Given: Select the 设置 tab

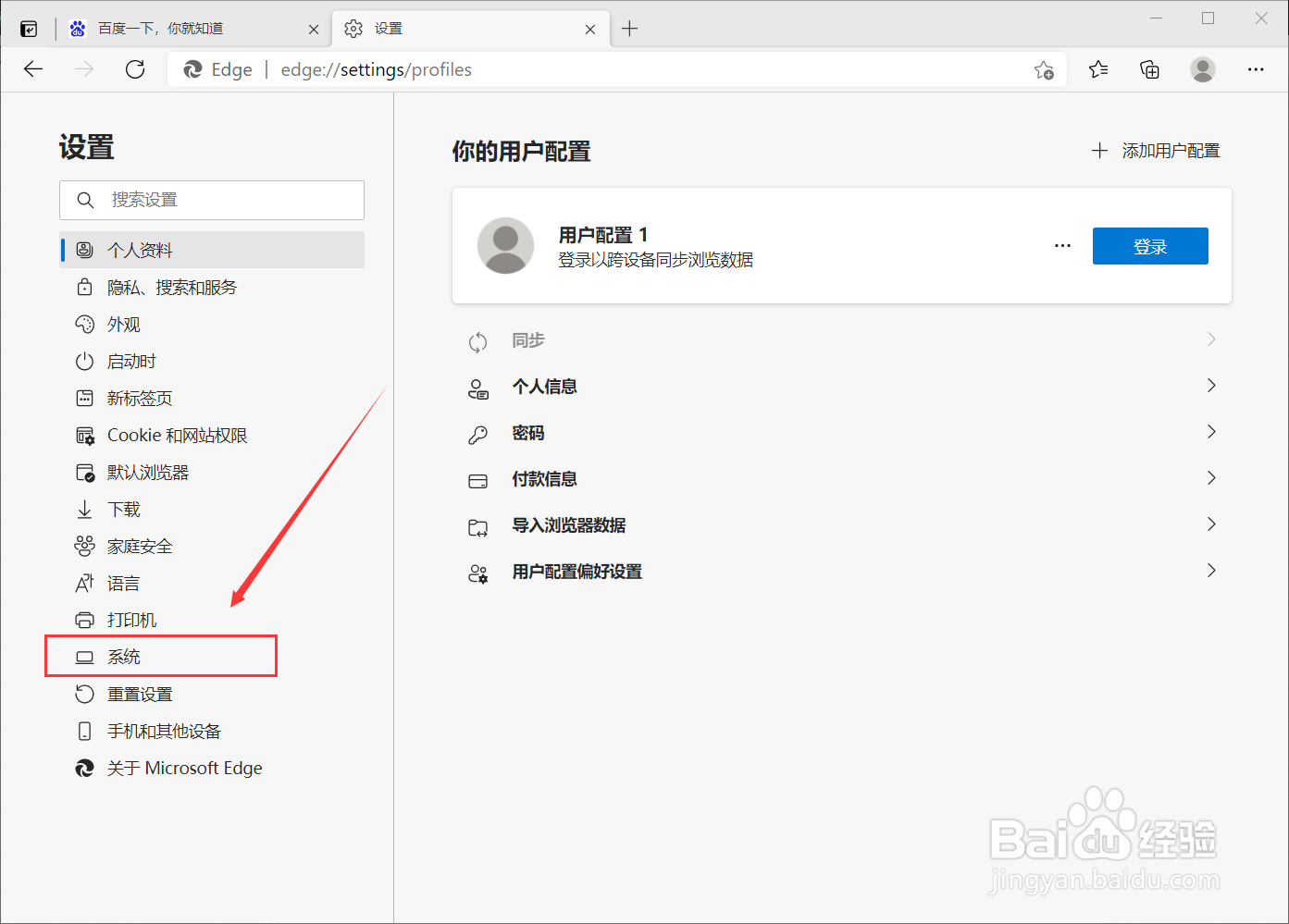Looking at the screenshot, I should (470, 29).
